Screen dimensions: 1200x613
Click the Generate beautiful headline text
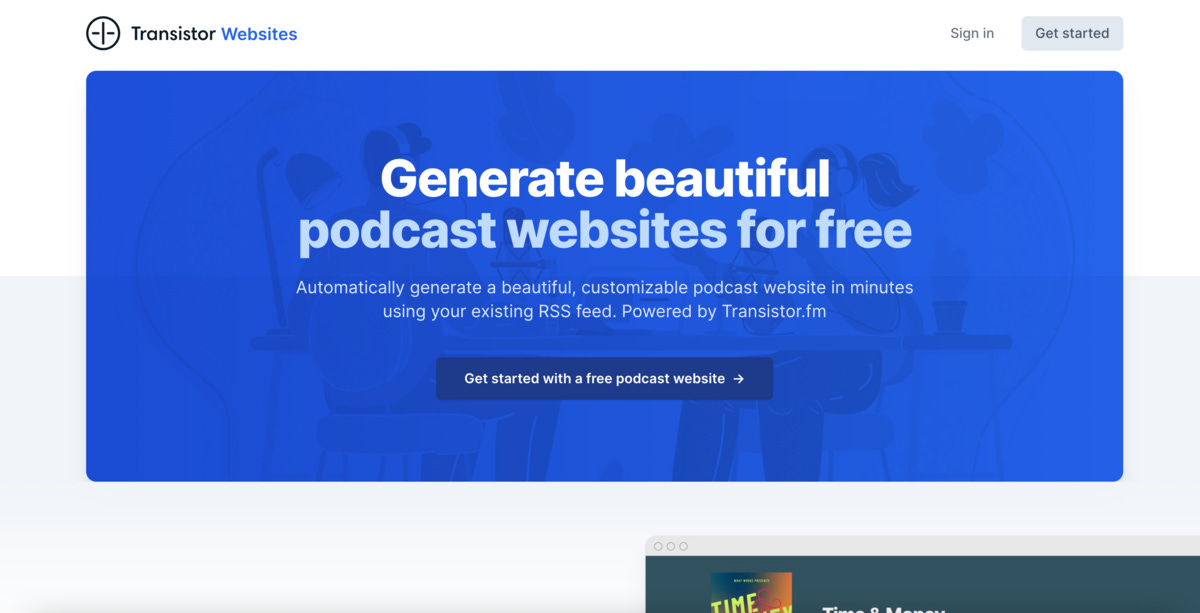[605, 179]
